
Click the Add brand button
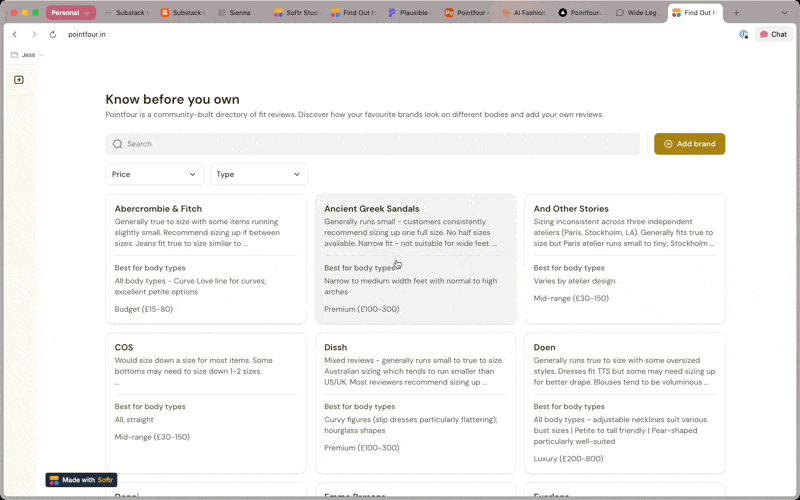[x=689, y=144]
